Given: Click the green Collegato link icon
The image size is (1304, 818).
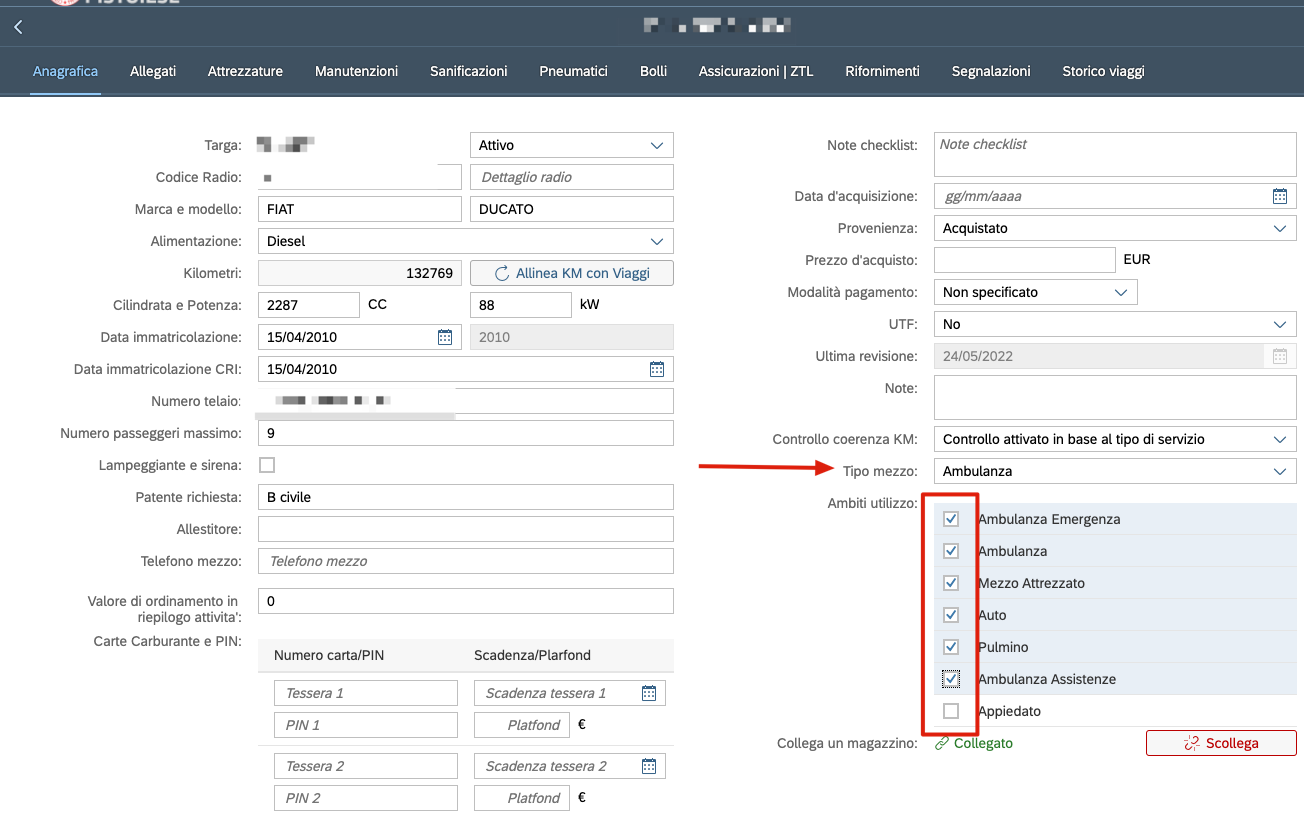Looking at the screenshot, I should coord(941,743).
